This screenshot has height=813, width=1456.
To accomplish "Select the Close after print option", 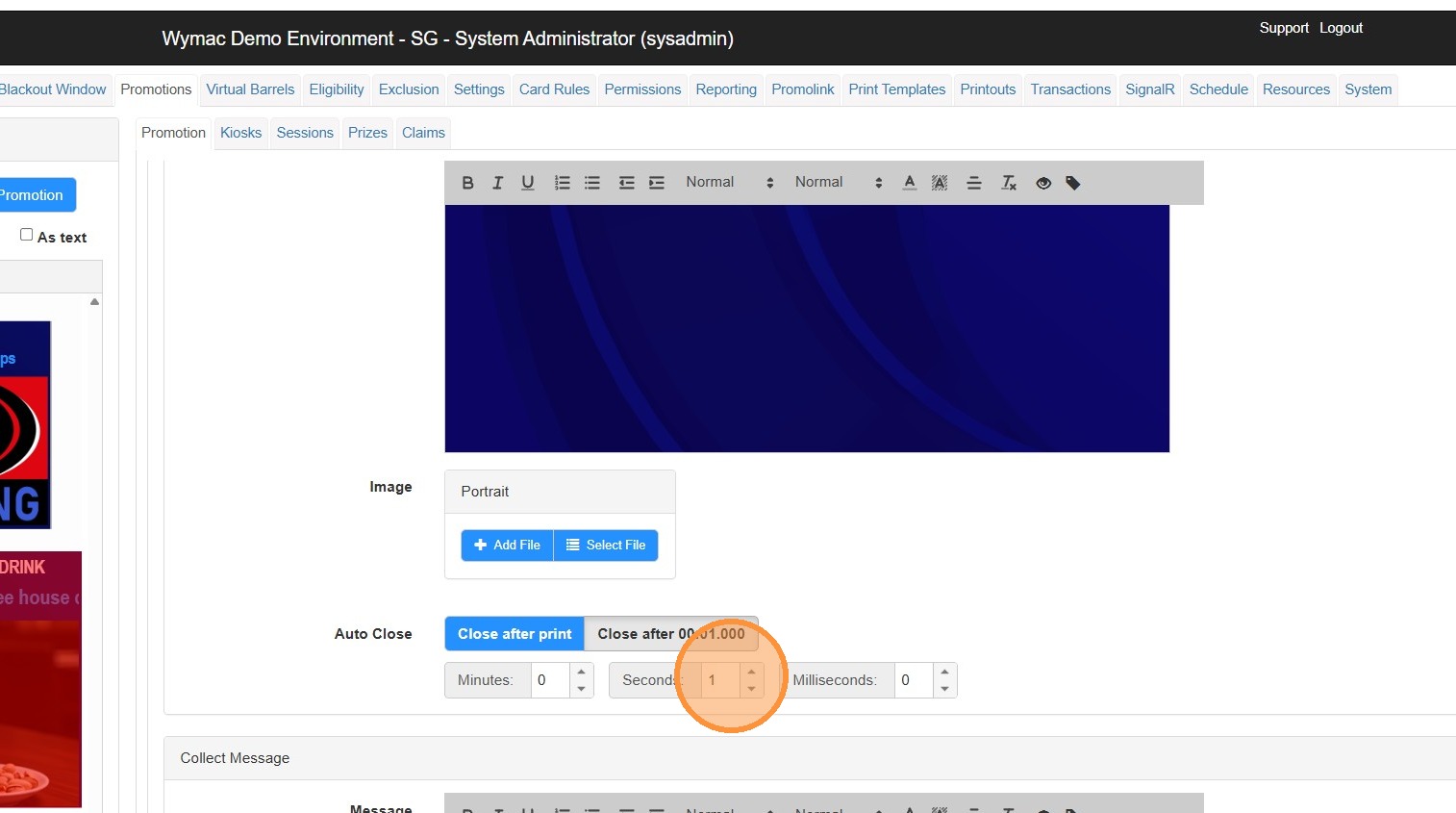I will [515, 634].
